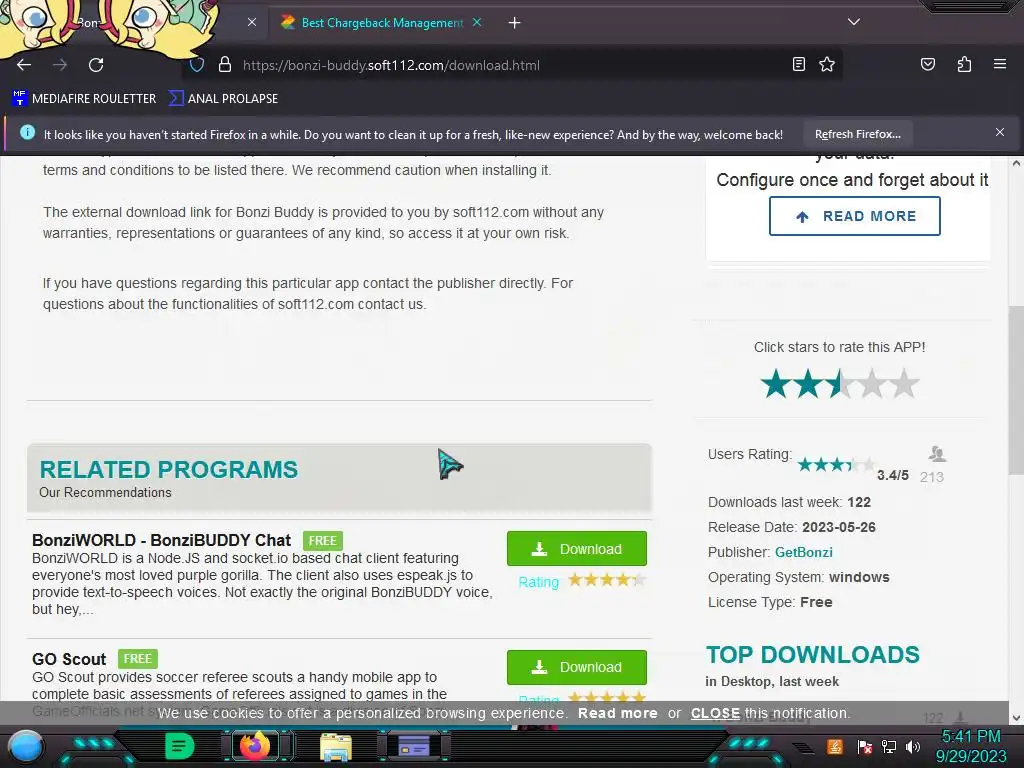Rate the app four stars
This screenshot has height=768, width=1024.
pos(872,384)
